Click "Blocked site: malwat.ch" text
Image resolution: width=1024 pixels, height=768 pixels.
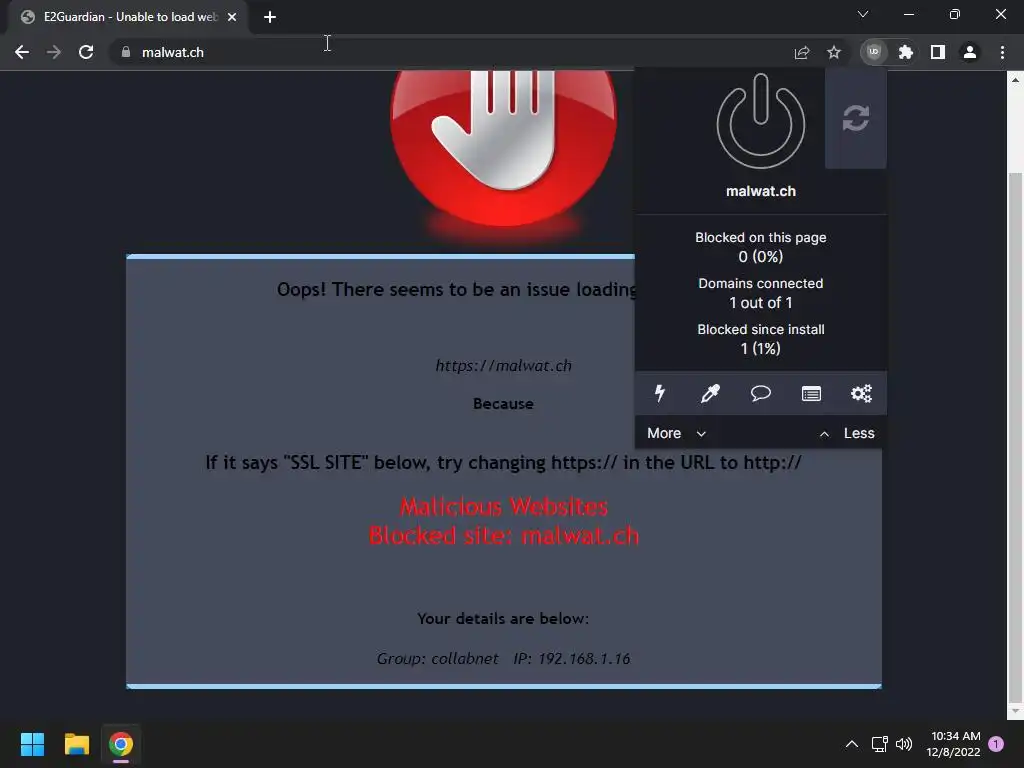tap(504, 536)
